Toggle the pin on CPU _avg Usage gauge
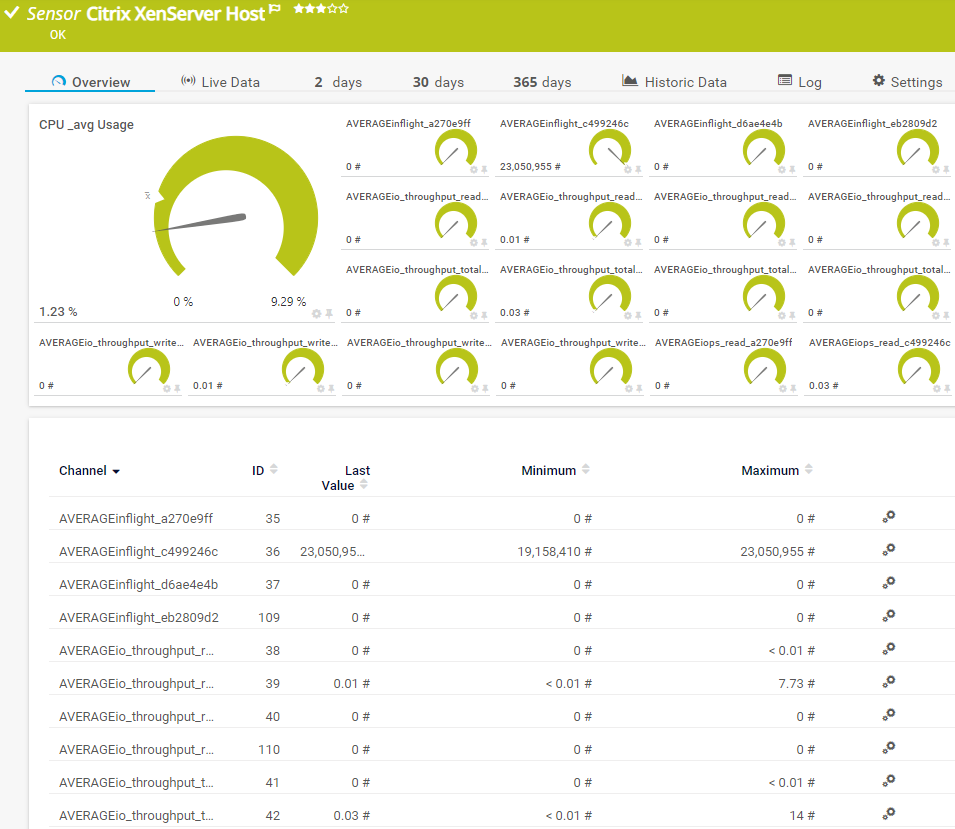The height and width of the screenshot is (829, 955). tap(330, 313)
